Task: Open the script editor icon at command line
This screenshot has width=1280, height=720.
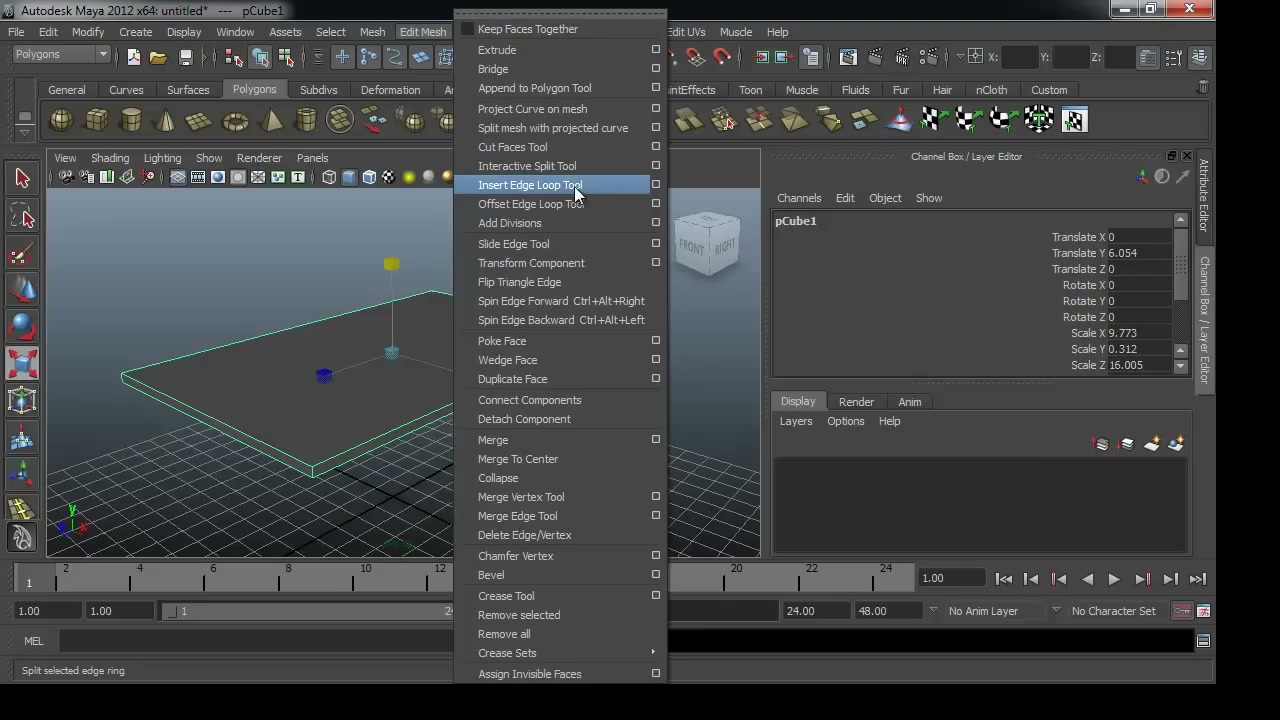Action: coord(1203,641)
